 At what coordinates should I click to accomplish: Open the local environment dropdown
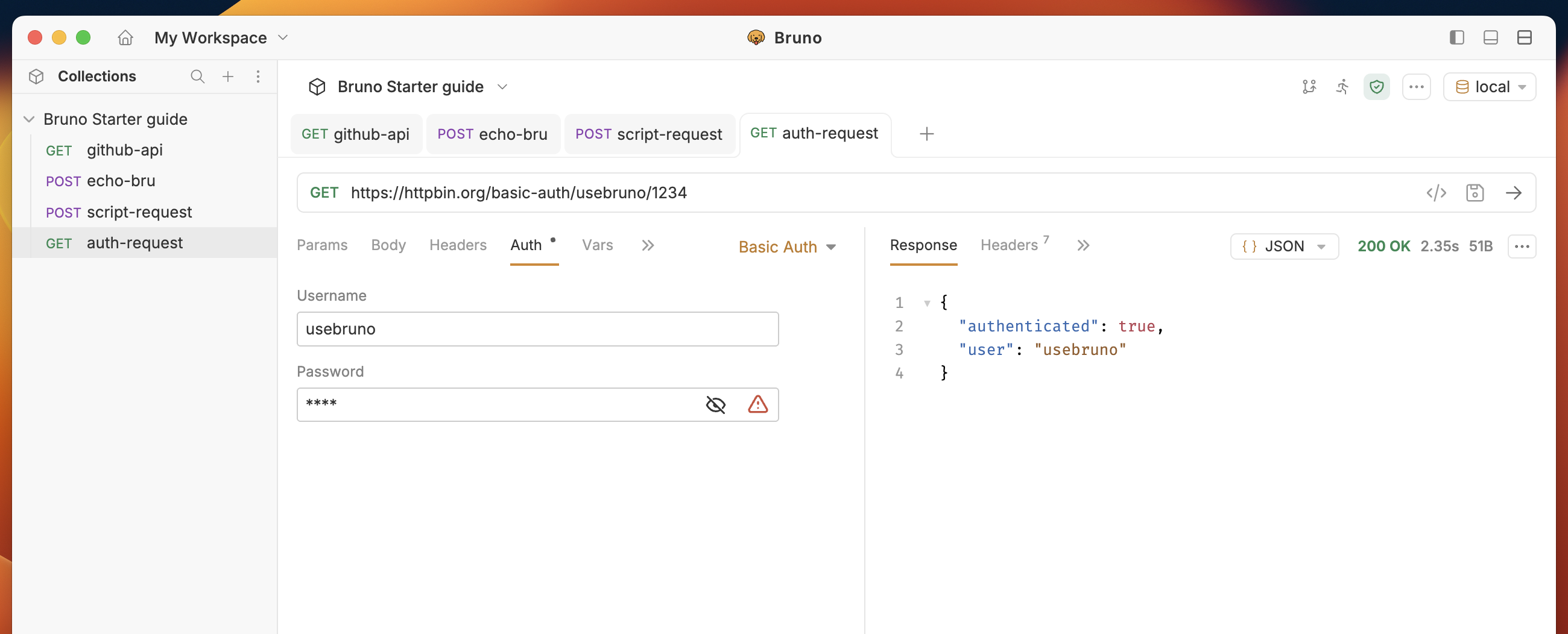1490,87
